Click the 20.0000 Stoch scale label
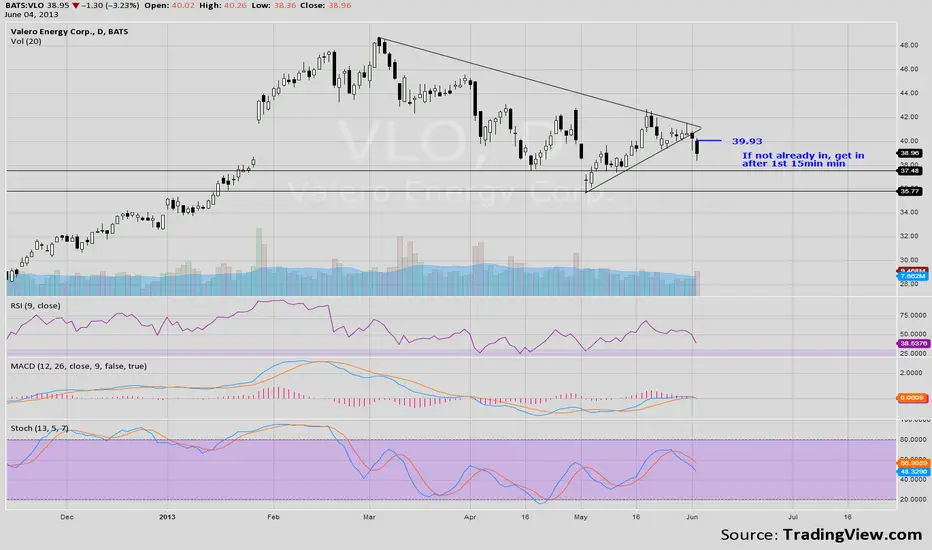932x550 pixels. tap(912, 499)
